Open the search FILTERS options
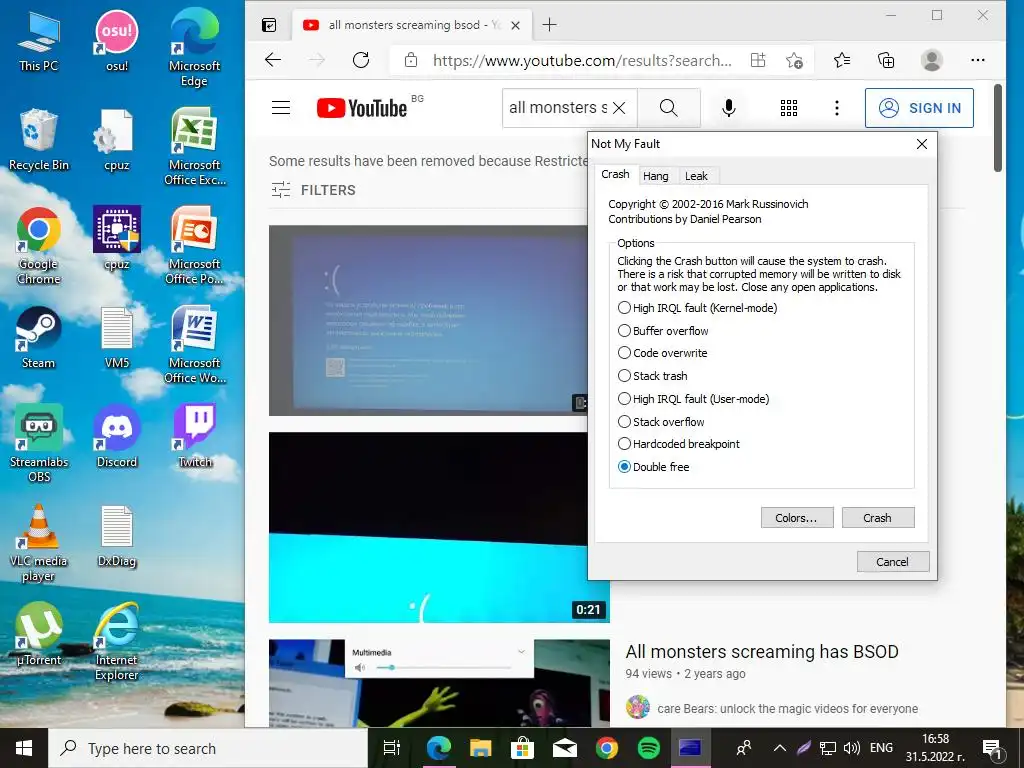The image size is (1024, 768). pyautogui.click(x=313, y=190)
